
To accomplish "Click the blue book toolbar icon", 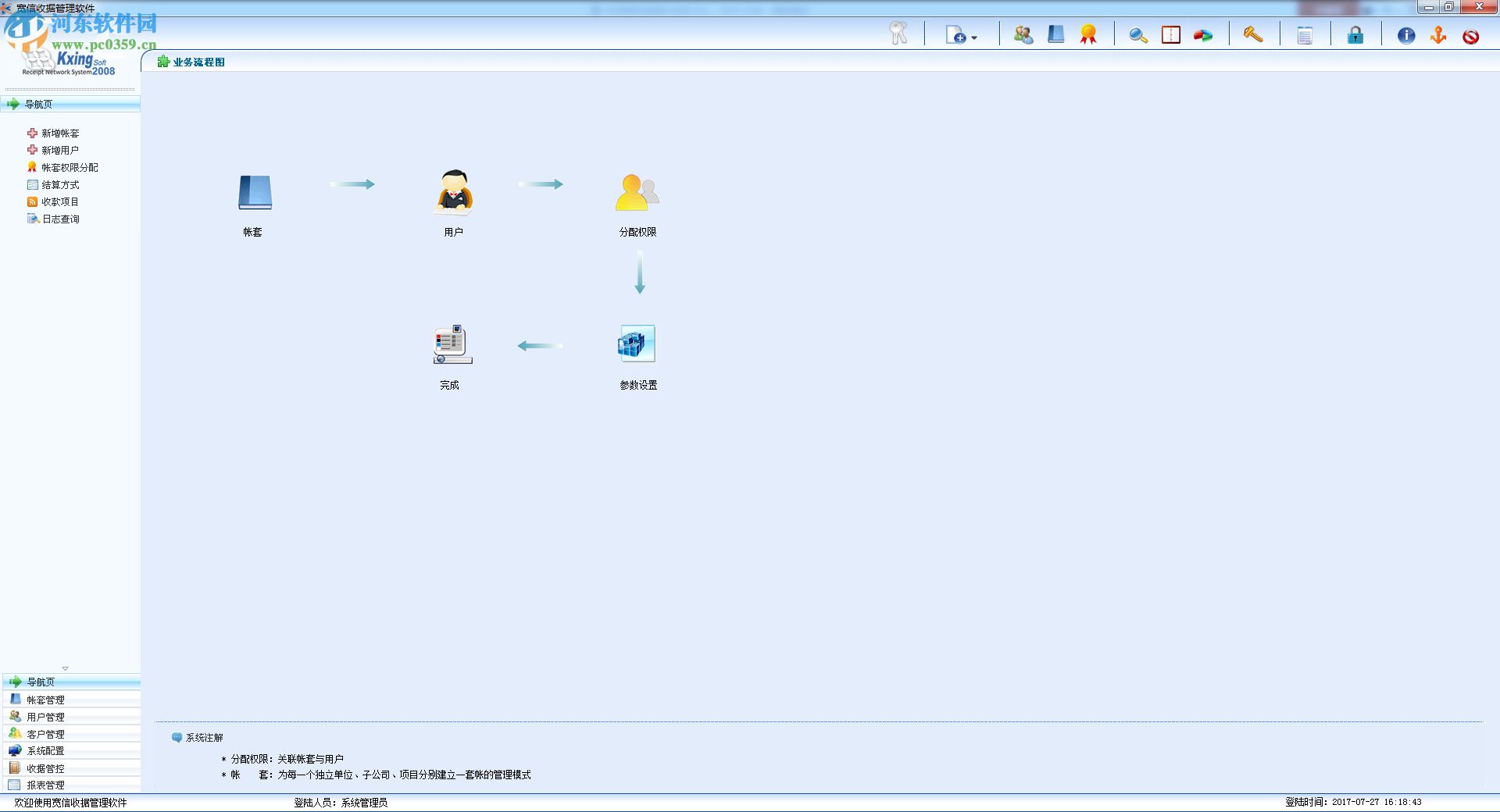I will (1055, 34).
